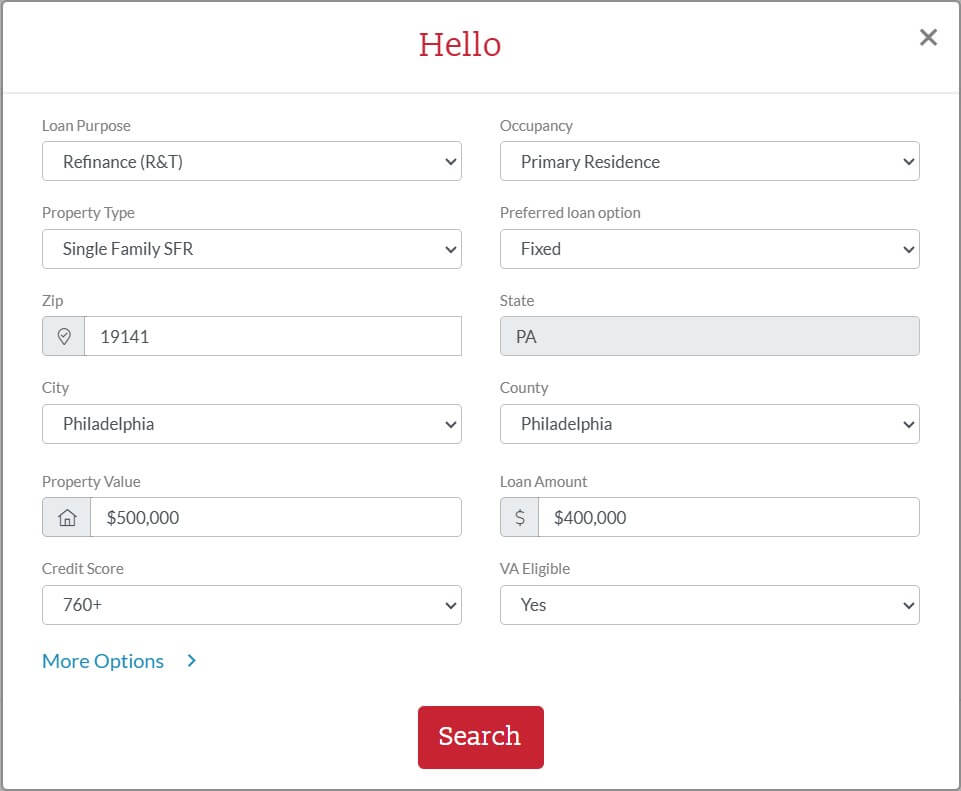Open the Loan Purpose dropdown
Image resolution: width=961 pixels, height=791 pixels.
click(x=251, y=162)
